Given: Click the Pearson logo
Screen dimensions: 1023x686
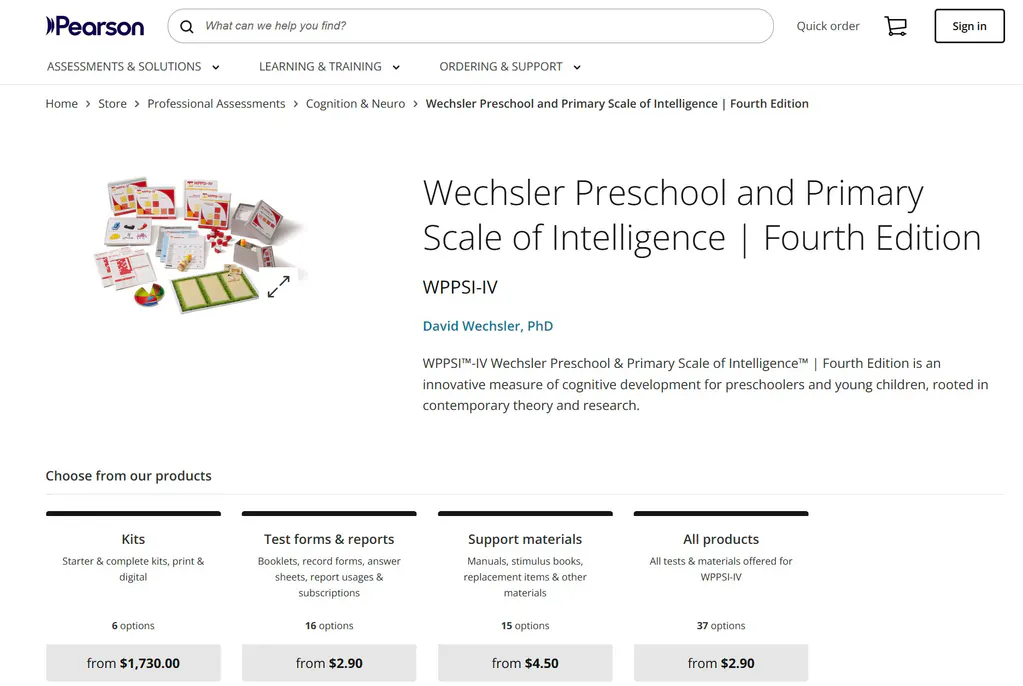Looking at the screenshot, I should pos(94,26).
